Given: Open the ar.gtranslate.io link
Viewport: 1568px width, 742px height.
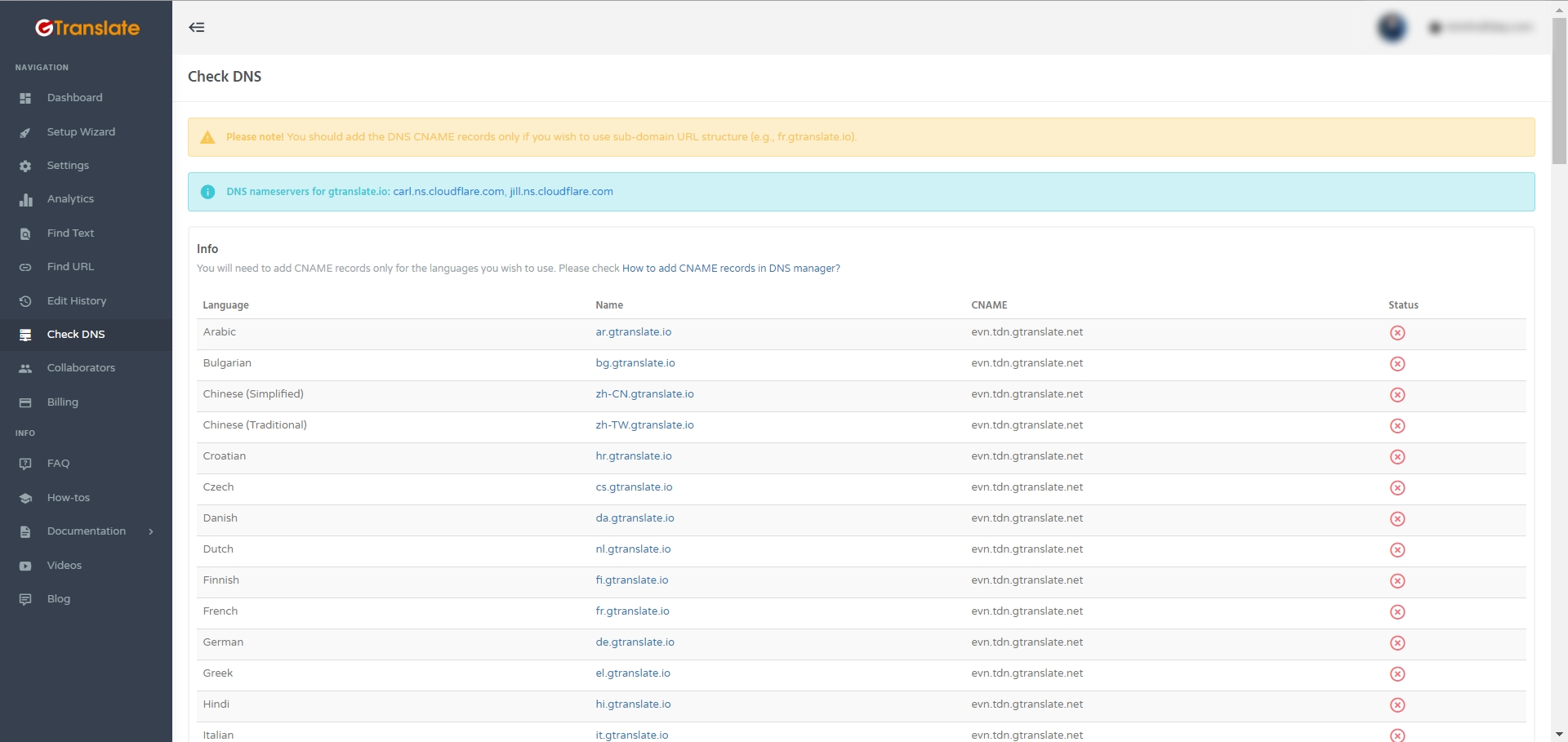Looking at the screenshot, I should click(x=634, y=332).
